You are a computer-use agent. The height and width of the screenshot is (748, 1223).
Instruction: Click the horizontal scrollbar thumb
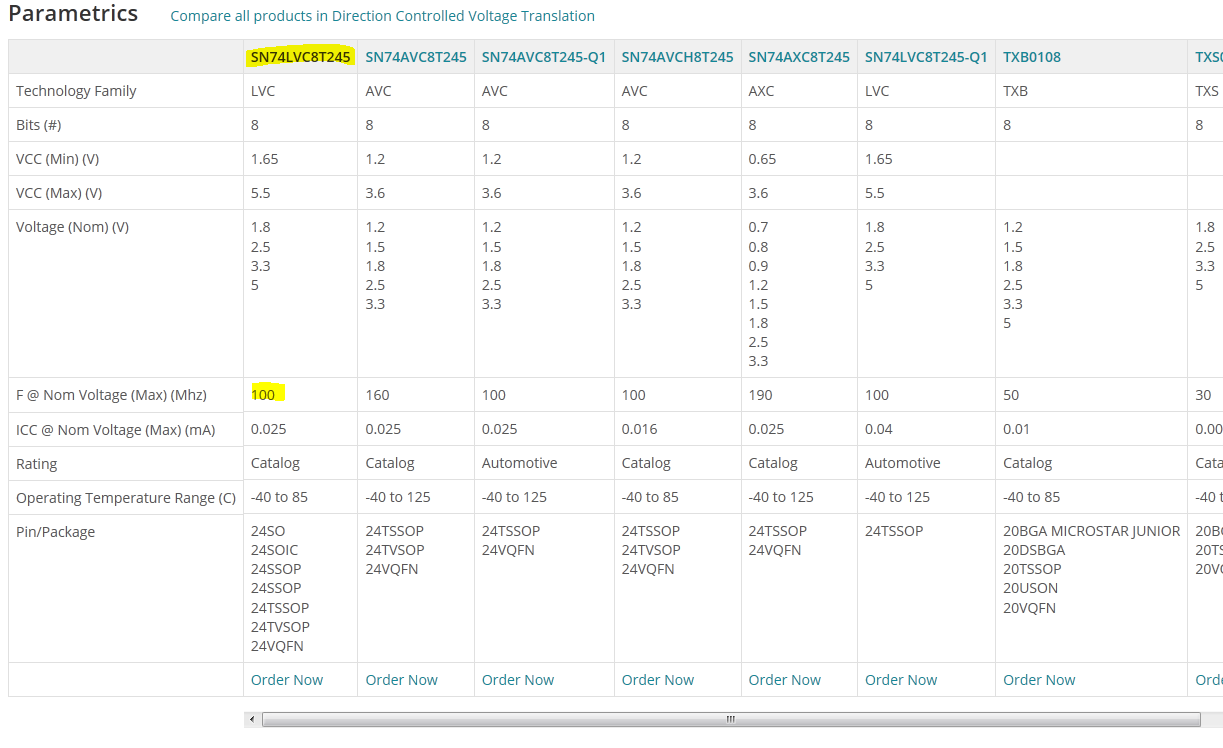point(731,719)
